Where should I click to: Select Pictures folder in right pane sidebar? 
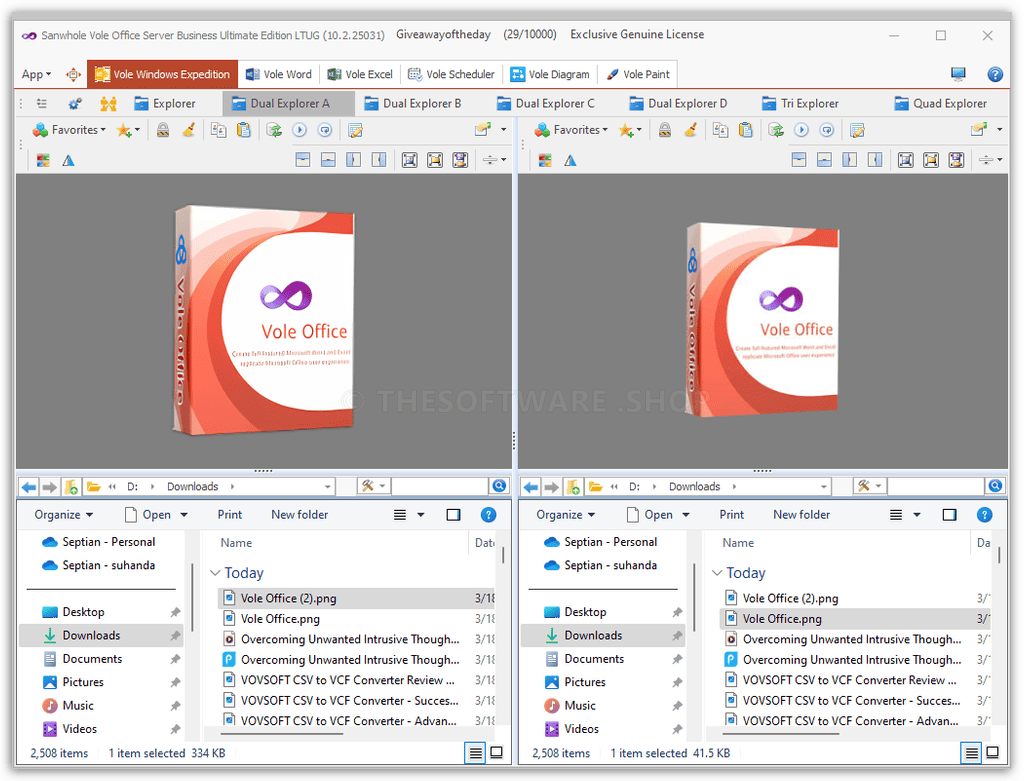pos(584,682)
